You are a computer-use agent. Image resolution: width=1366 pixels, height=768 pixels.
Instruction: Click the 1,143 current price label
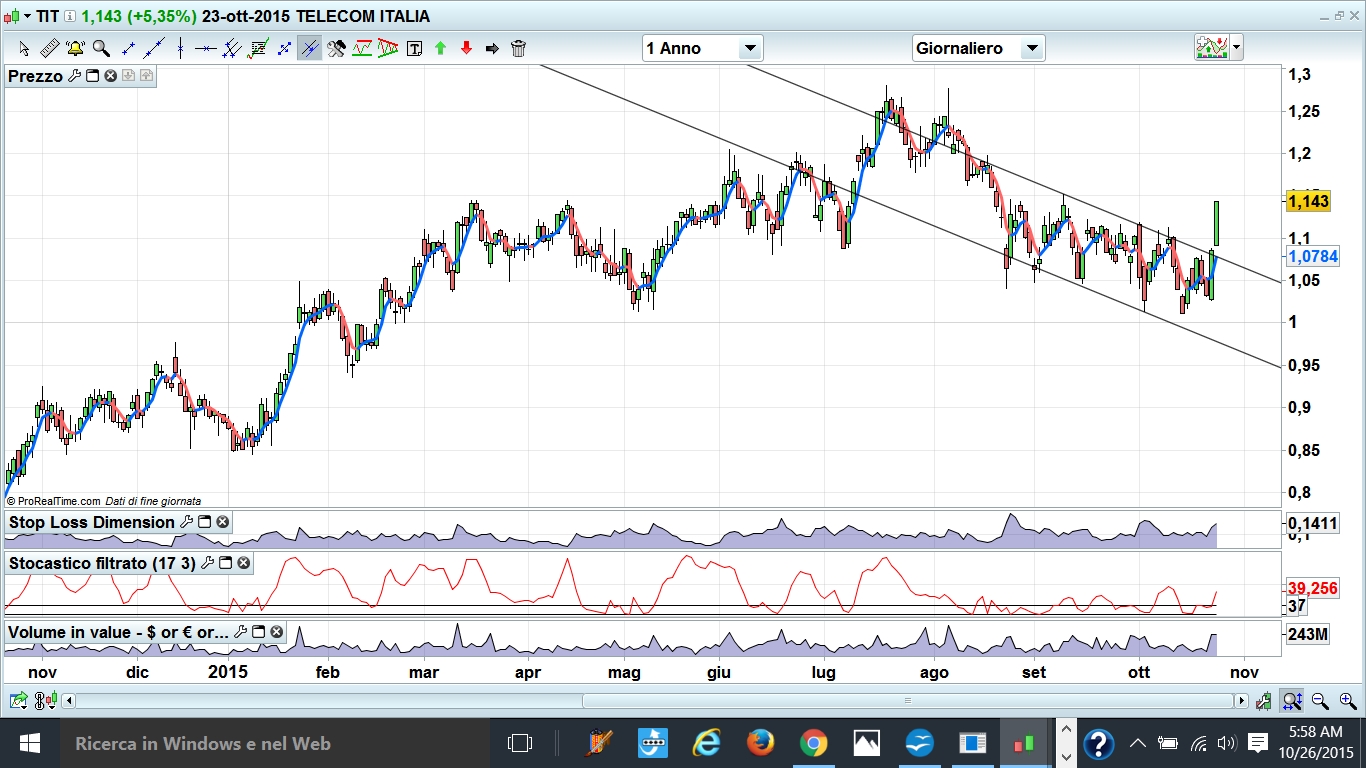1308,201
